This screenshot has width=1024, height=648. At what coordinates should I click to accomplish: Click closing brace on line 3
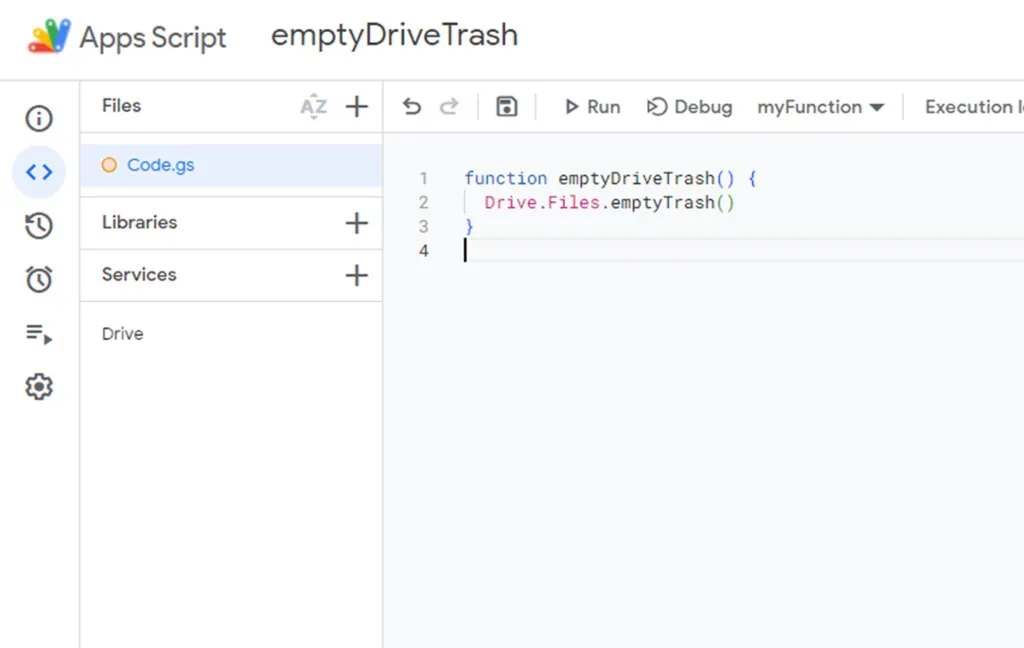(x=469, y=227)
